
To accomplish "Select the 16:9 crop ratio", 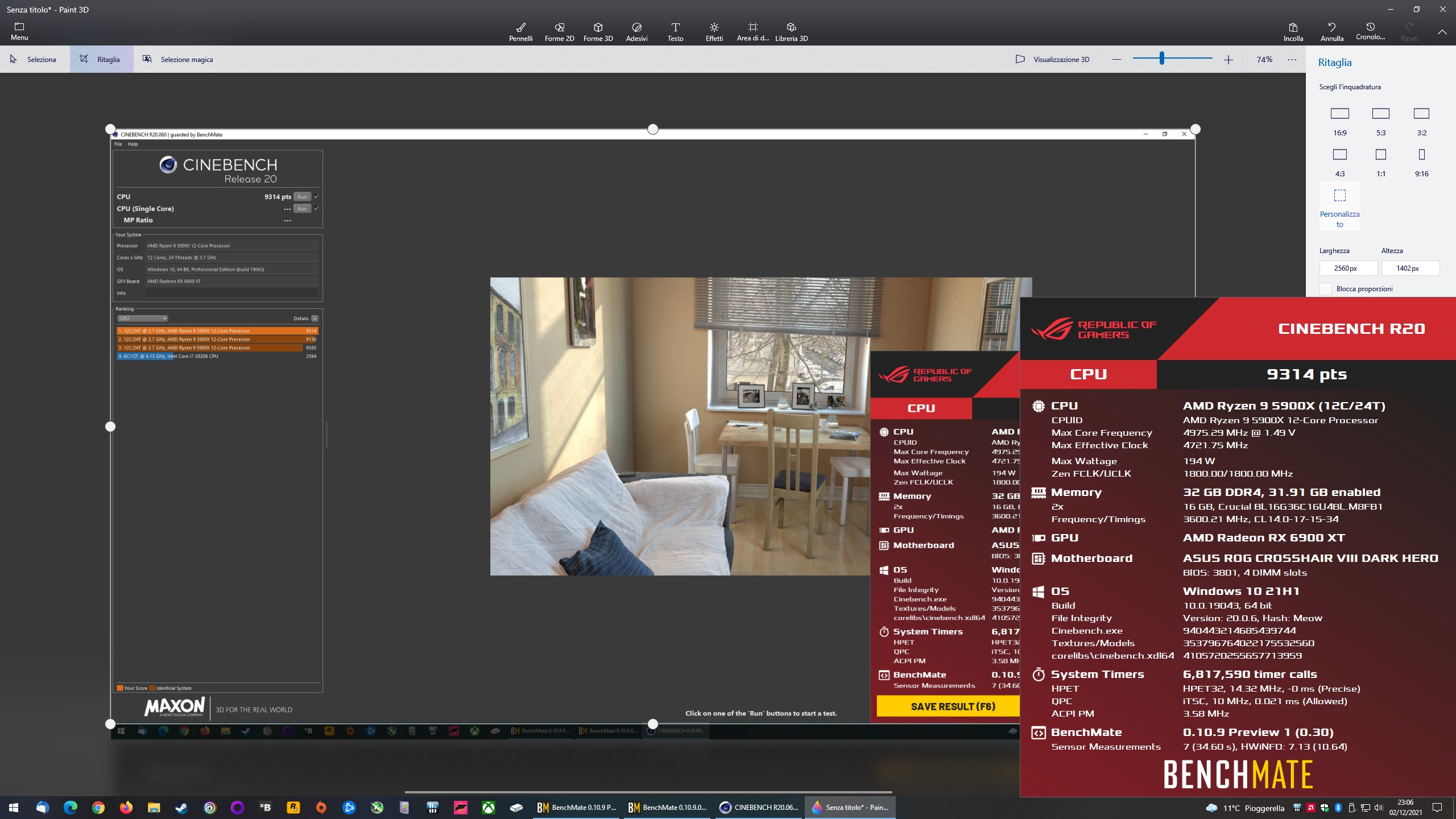I will pos(1340,121).
